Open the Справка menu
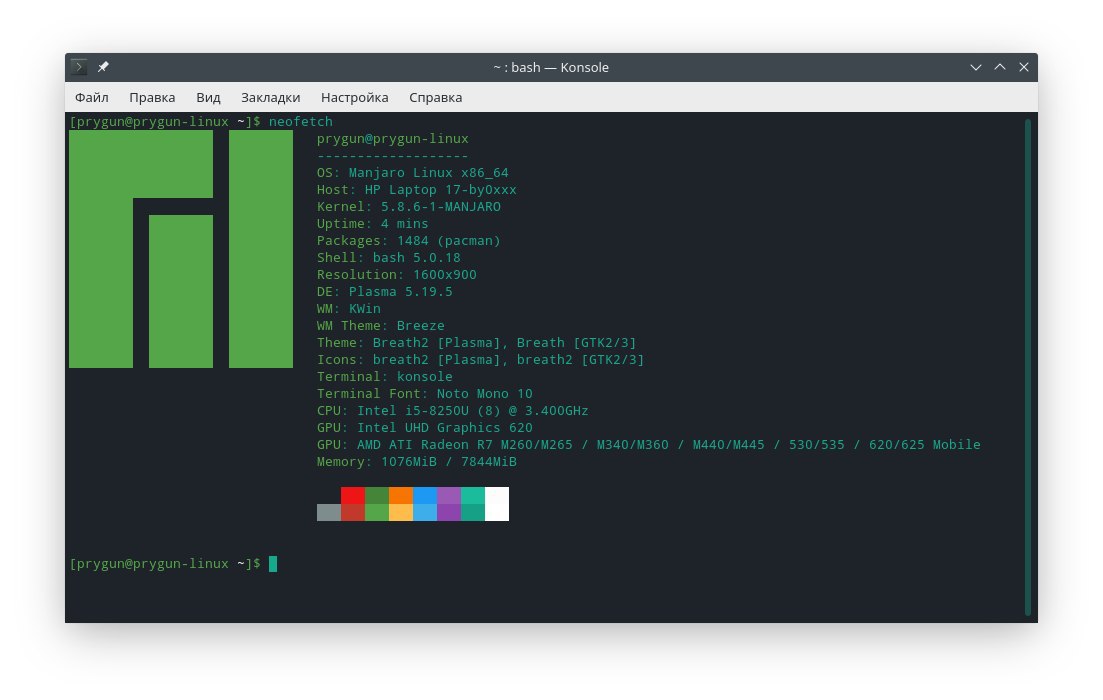 coord(435,97)
